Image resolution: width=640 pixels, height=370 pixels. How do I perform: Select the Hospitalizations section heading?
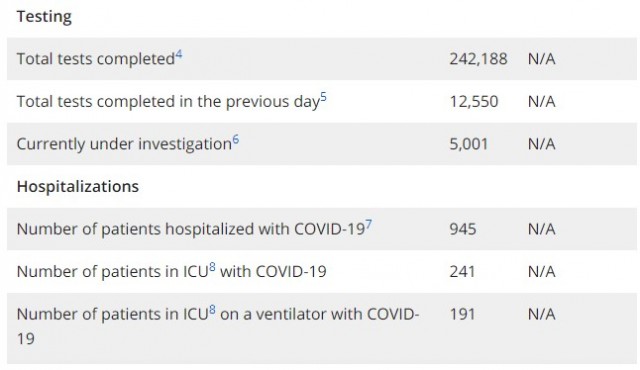tap(78, 186)
